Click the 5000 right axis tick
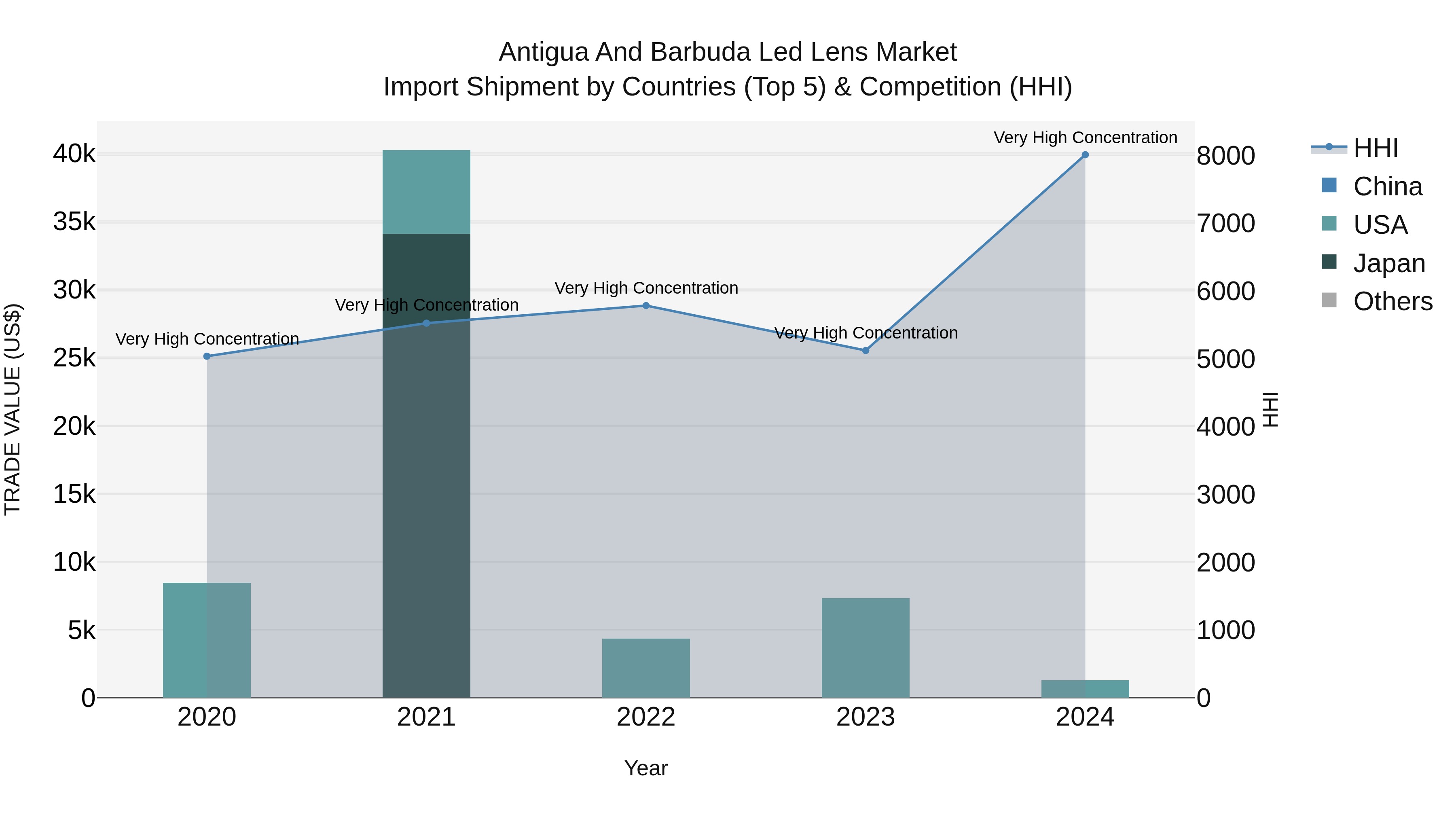Viewport: 1456px width, 819px height. 1226,360
